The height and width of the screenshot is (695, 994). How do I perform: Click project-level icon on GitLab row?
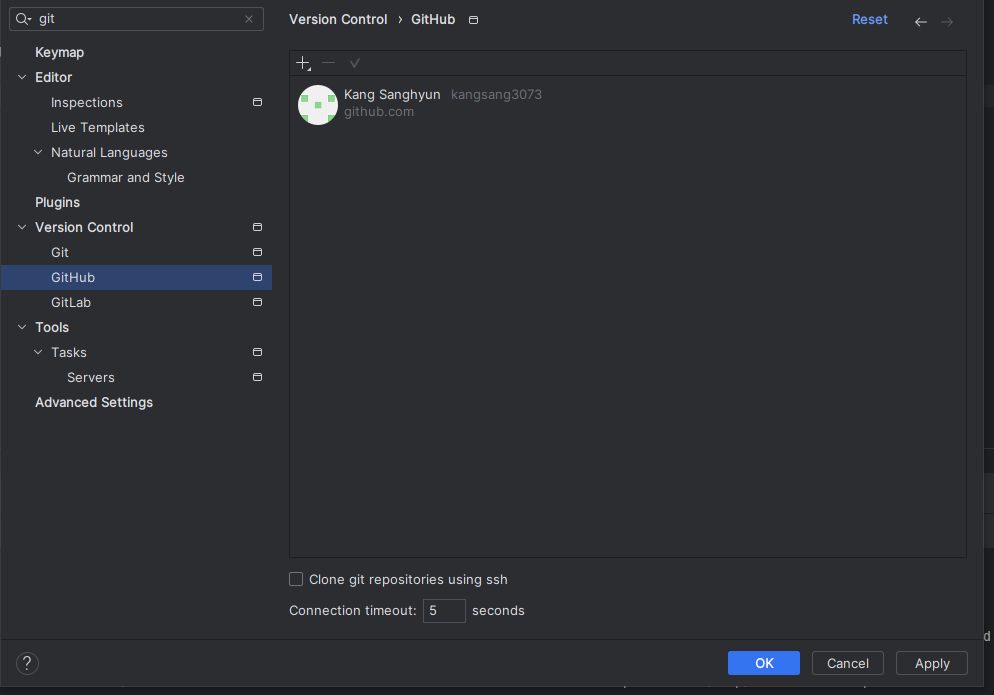point(257,302)
